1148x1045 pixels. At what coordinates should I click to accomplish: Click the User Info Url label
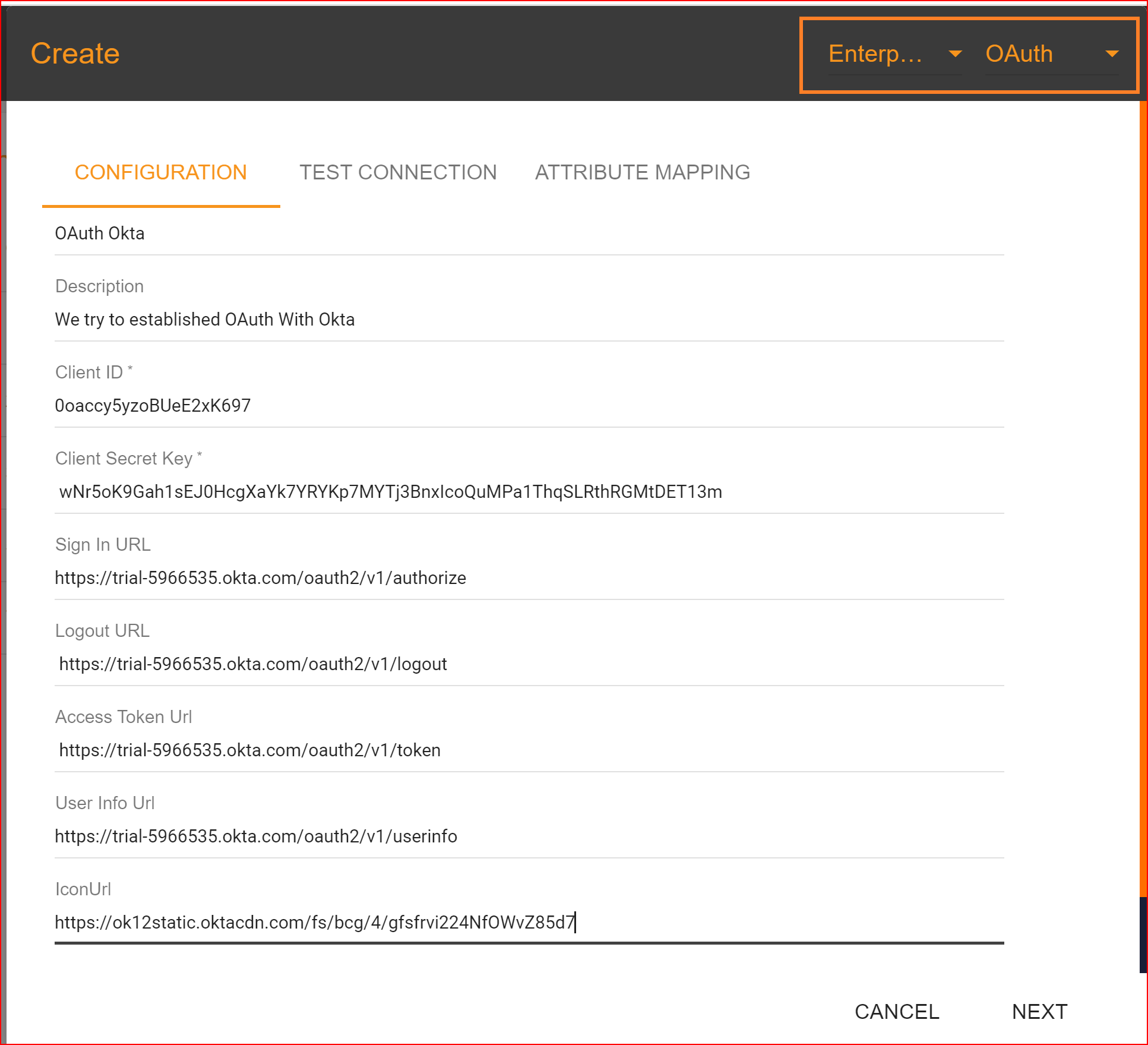point(105,803)
